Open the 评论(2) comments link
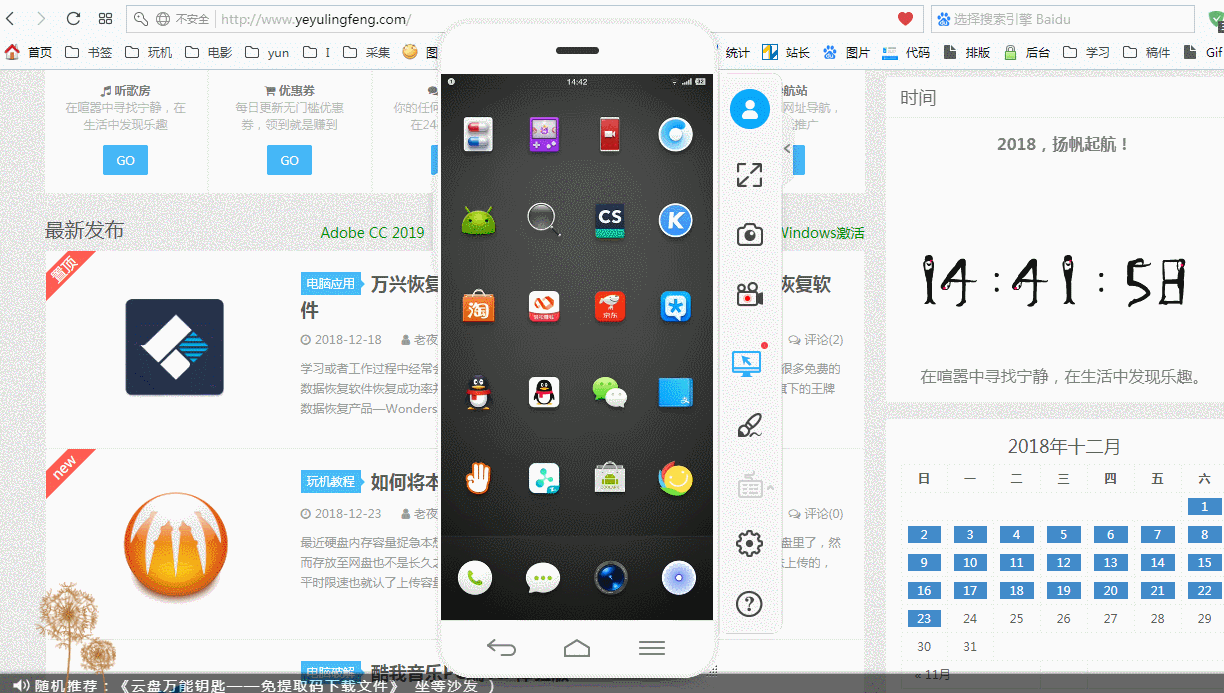The image size is (1224, 693). pyautogui.click(x=816, y=340)
